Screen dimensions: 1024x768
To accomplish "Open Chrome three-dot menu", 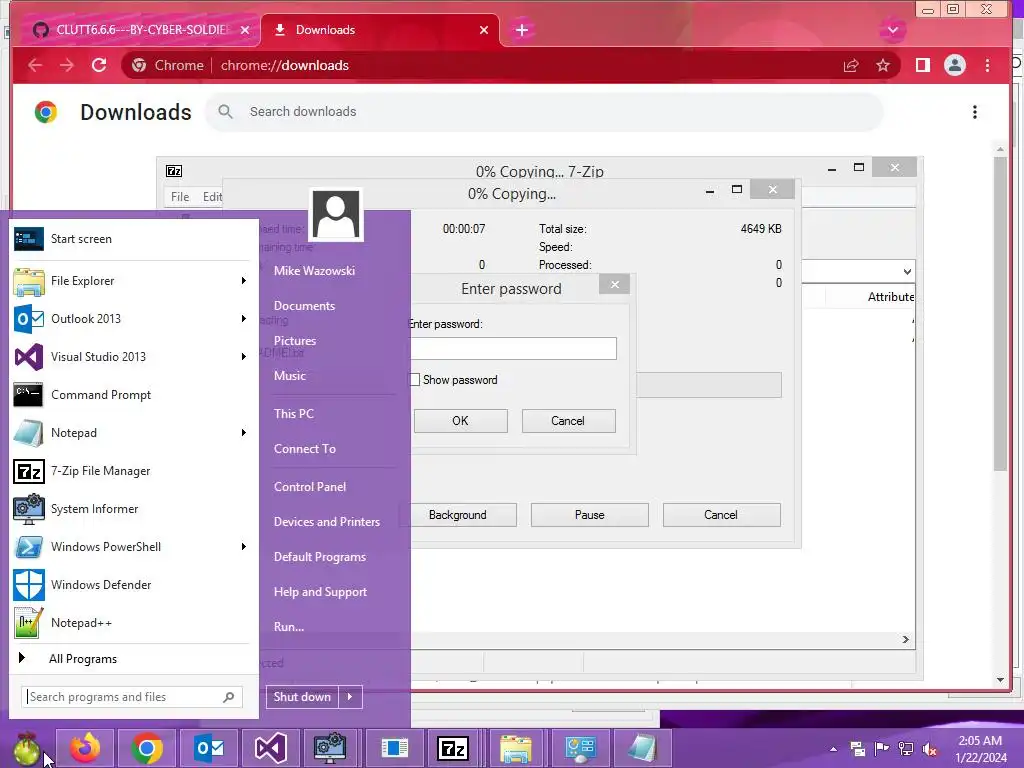I will (x=987, y=65).
